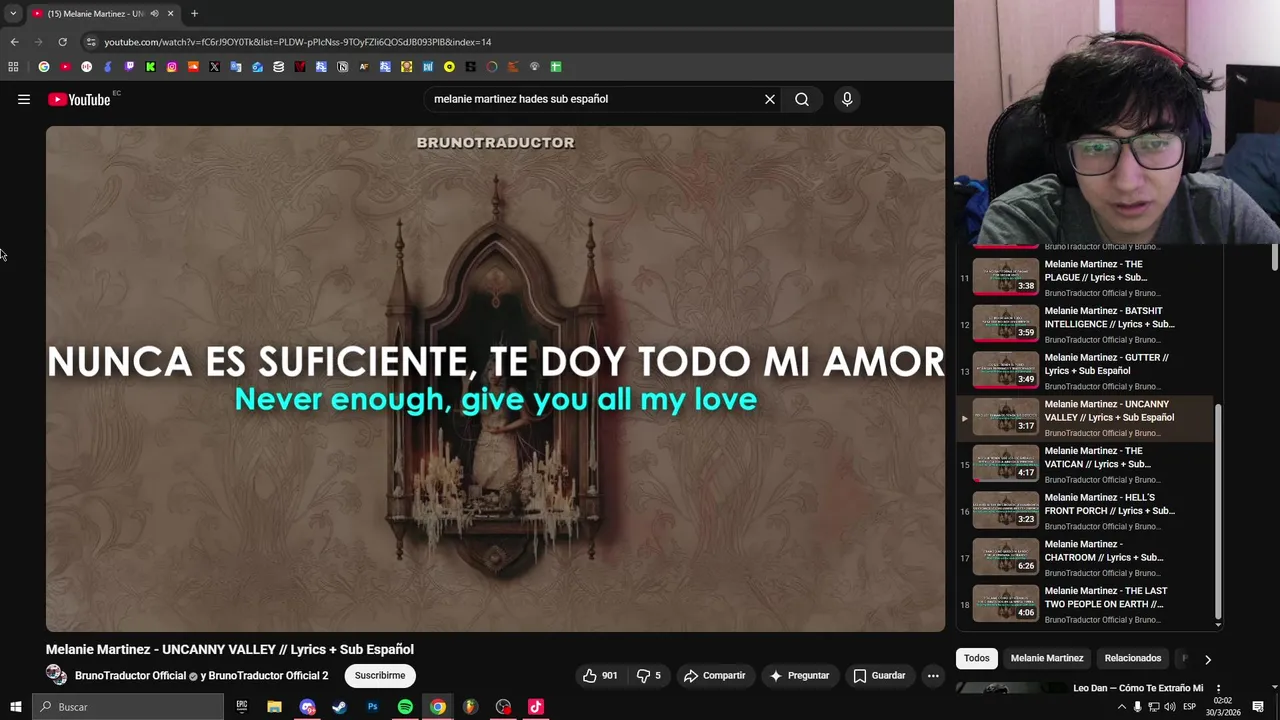
Task: Click the Buscar taskbar search box
Action: tap(128, 707)
